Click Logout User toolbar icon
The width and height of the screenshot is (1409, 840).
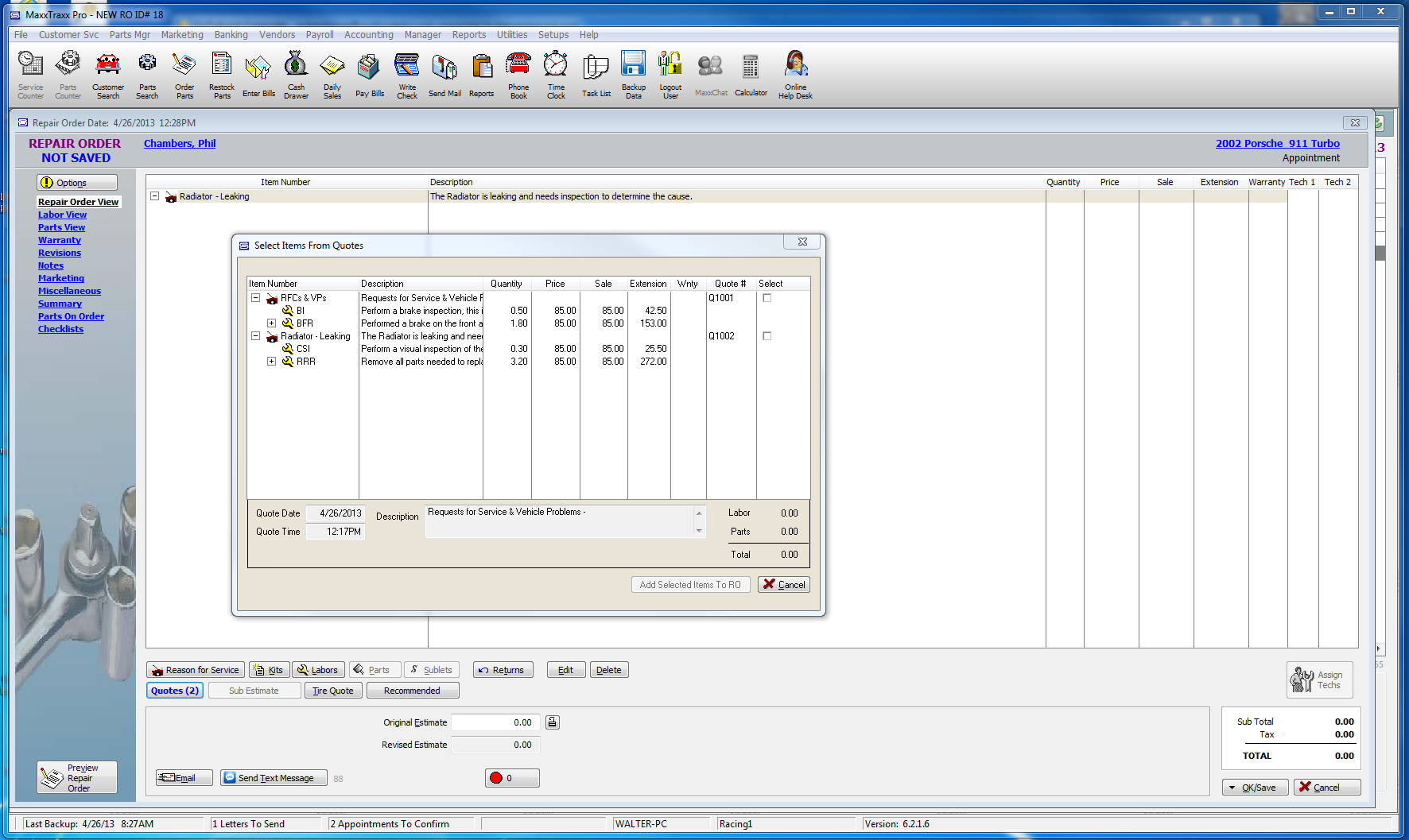(x=670, y=75)
